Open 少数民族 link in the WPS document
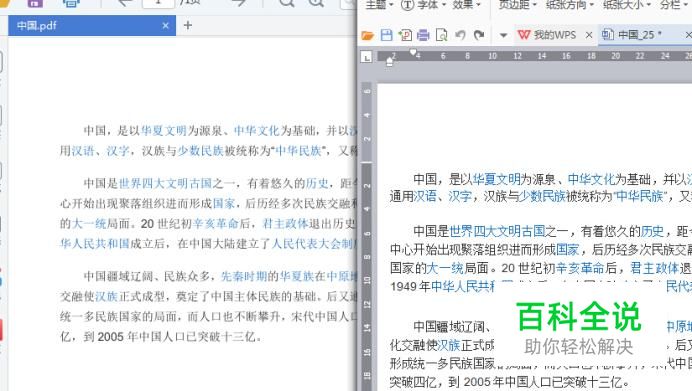The width and height of the screenshot is (692, 391). coord(542,196)
